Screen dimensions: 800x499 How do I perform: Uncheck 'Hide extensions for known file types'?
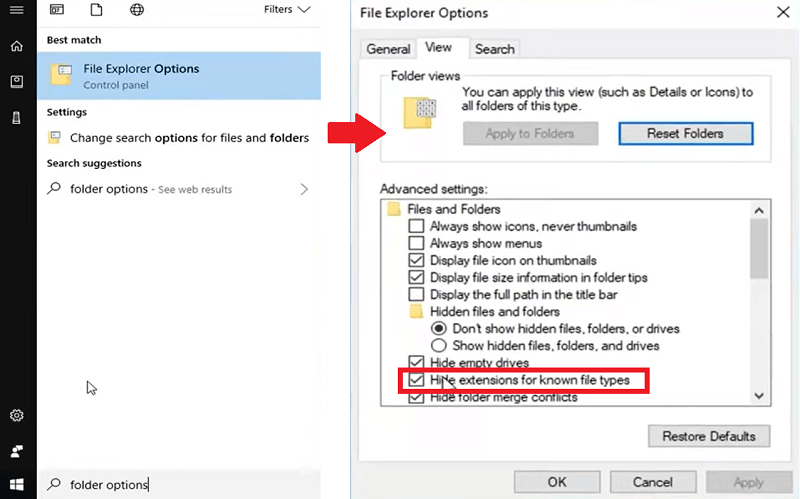tap(417, 380)
